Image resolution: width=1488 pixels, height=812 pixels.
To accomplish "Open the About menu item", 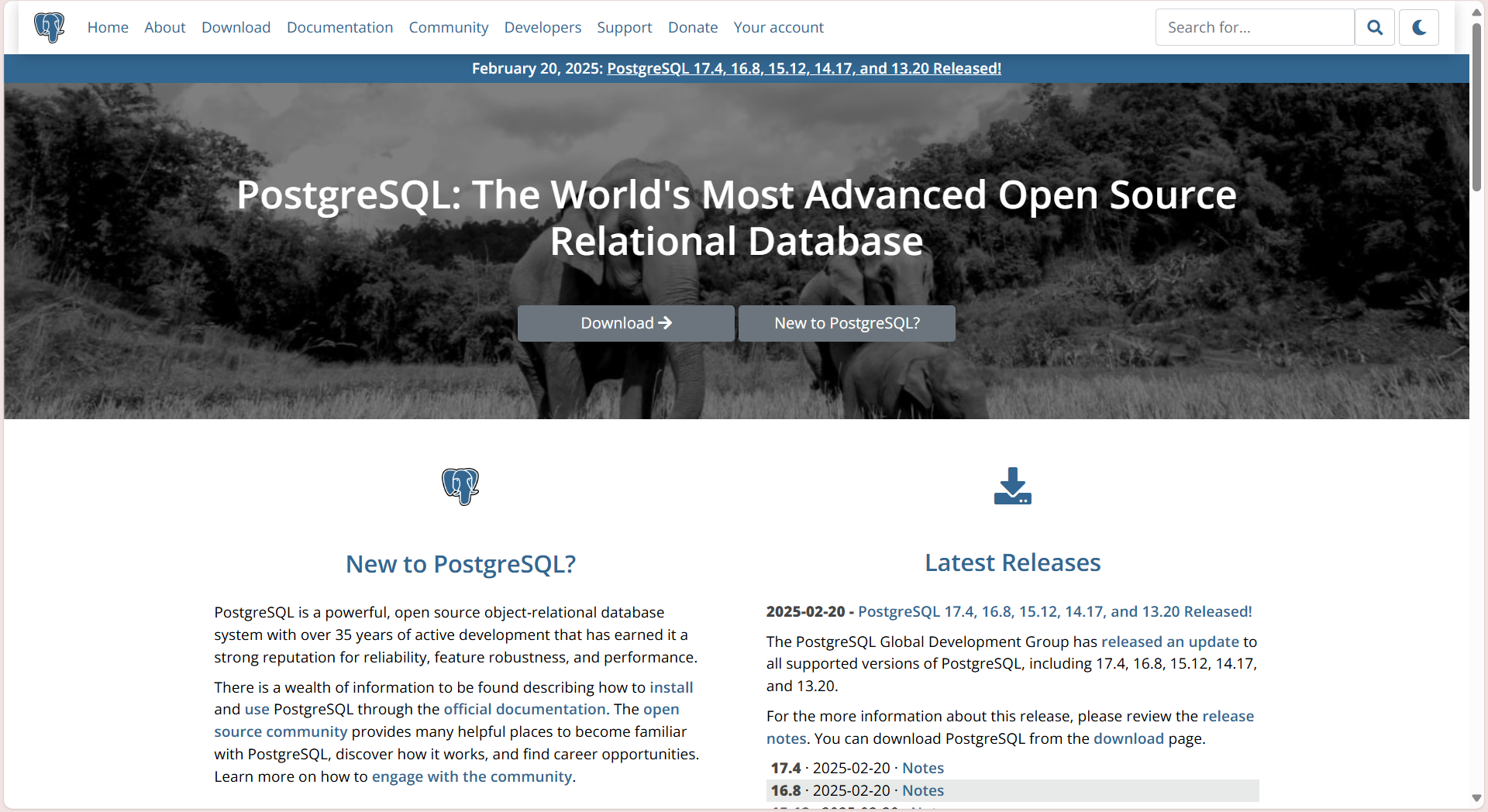I will 165,27.
